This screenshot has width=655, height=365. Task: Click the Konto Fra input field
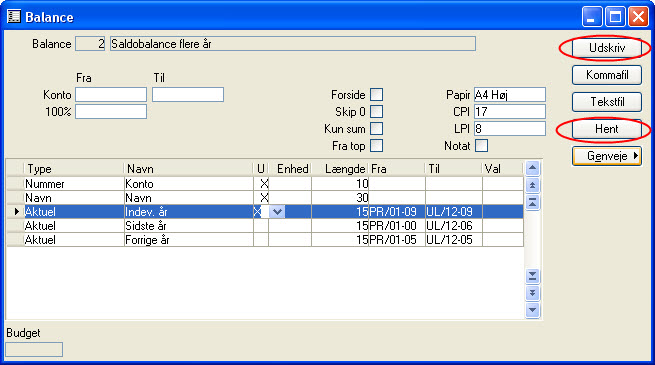tap(111, 95)
